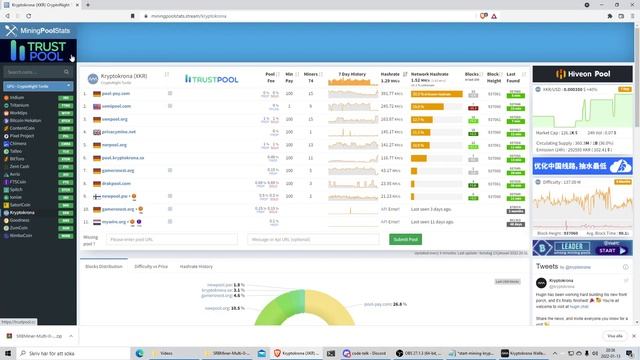Screen dimensions: 640x360
Task: Click the page vertical scrollbar
Action: click(x=637, y=173)
